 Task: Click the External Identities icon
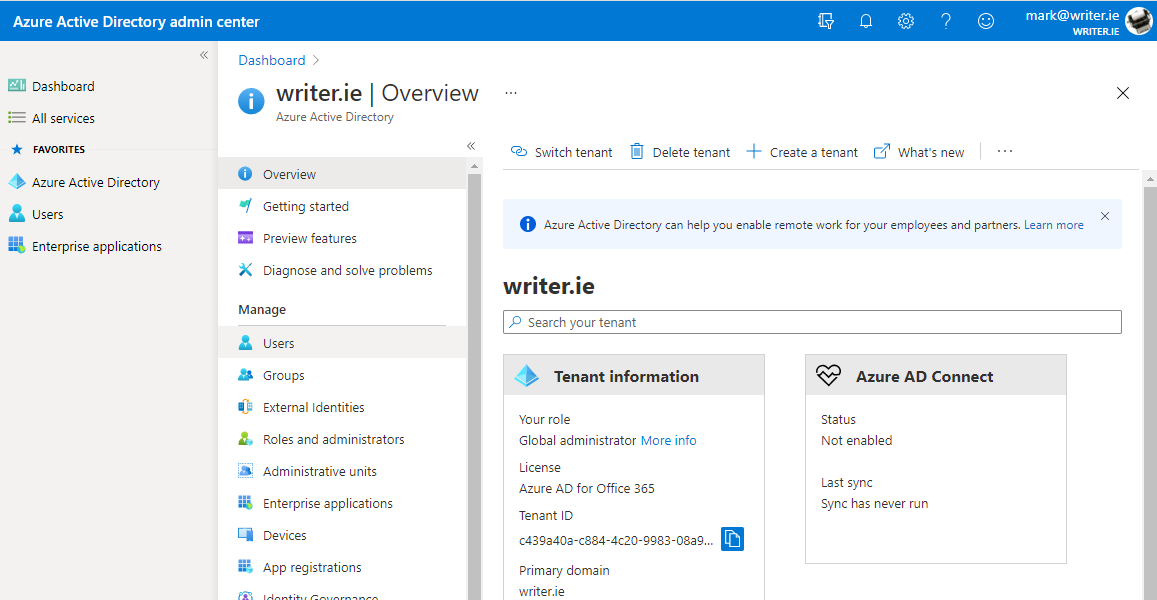246,407
